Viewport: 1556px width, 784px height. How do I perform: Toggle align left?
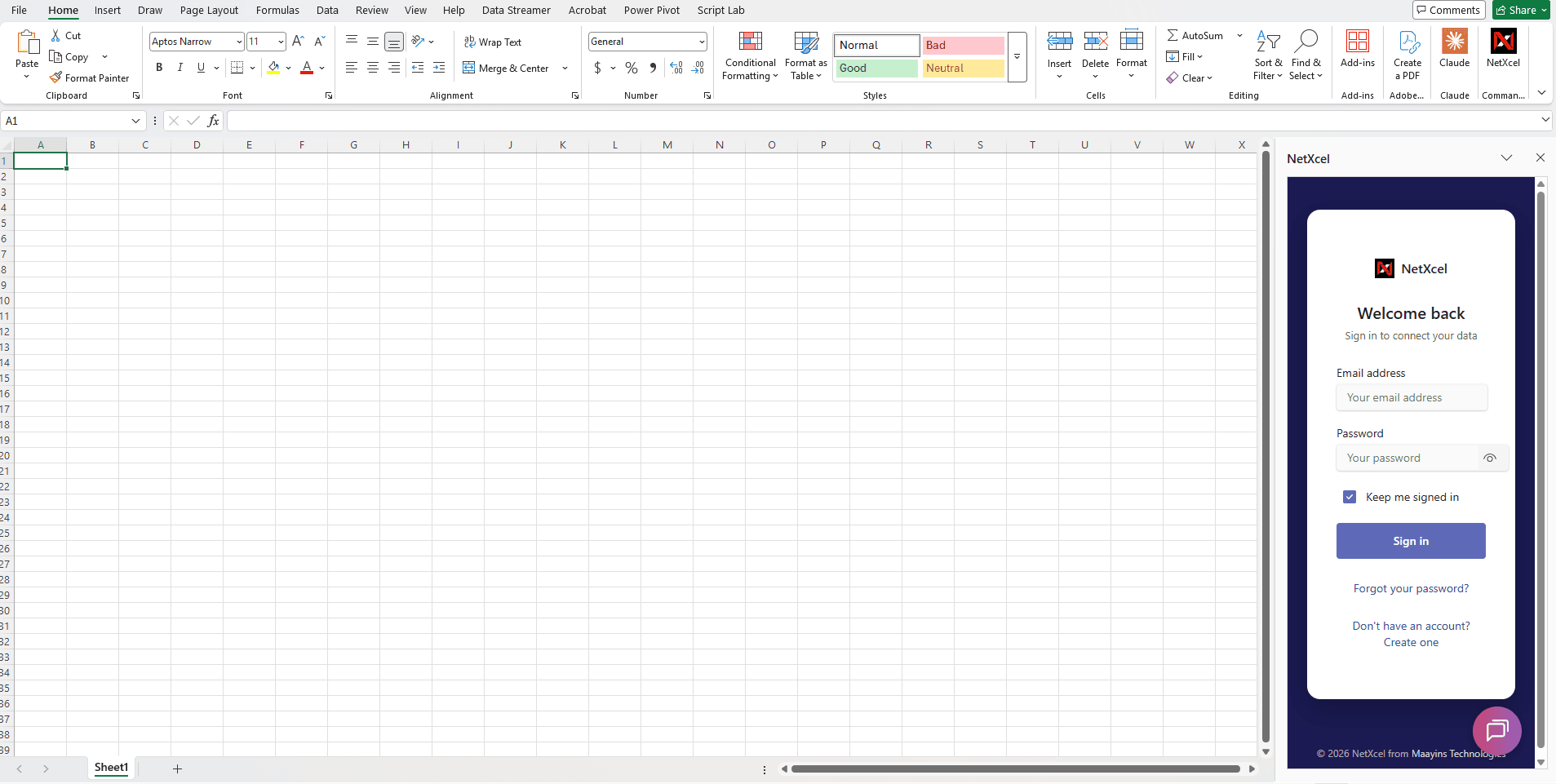point(352,68)
